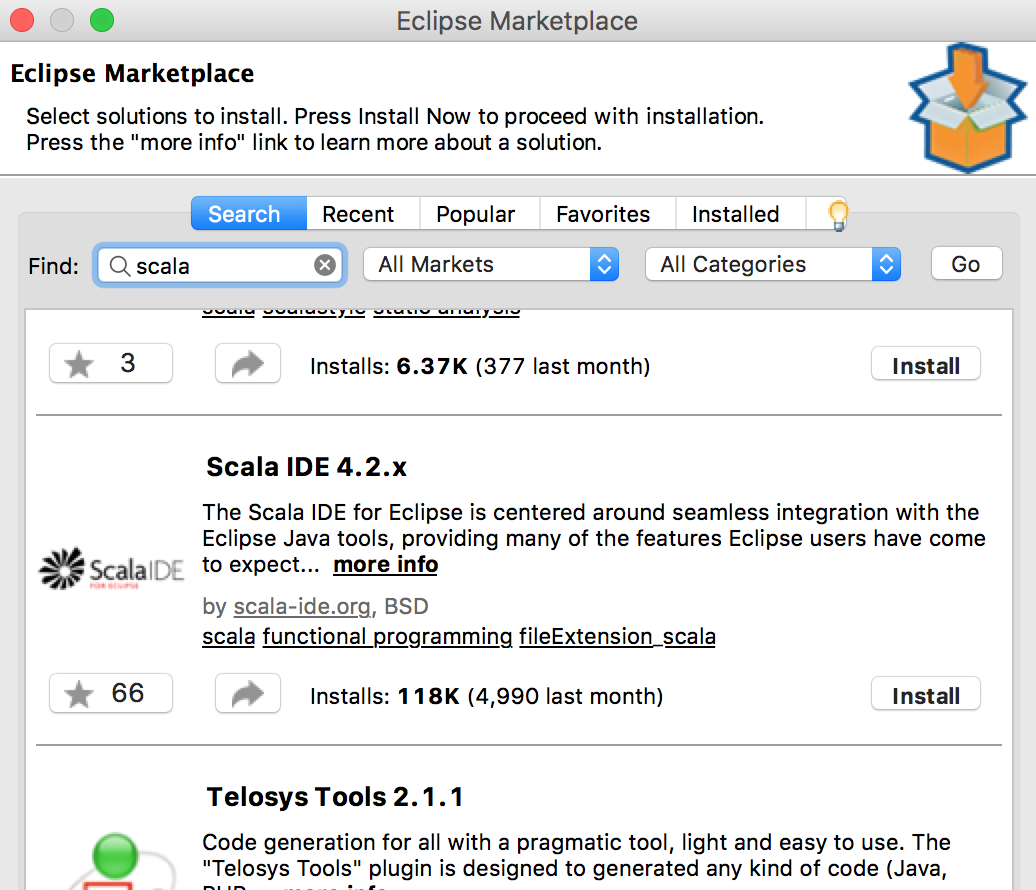Install the solution with 6.37K installs

(x=926, y=364)
